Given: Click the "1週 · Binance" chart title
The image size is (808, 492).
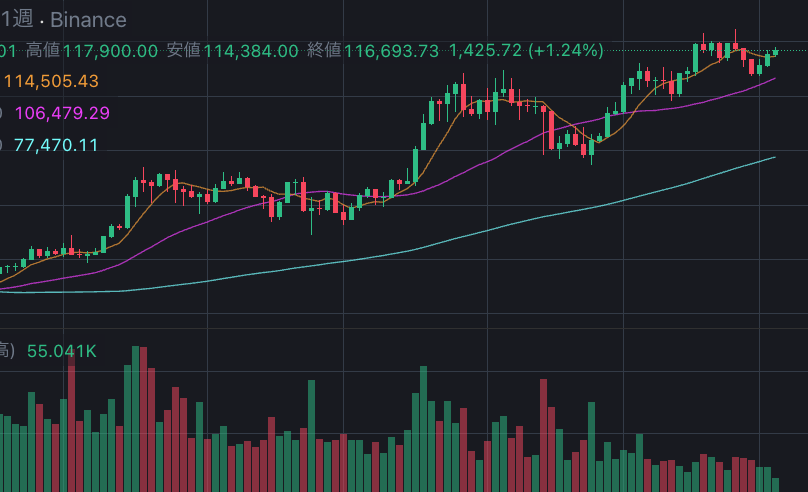Looking at the screenshot, I should pos(64,20).
